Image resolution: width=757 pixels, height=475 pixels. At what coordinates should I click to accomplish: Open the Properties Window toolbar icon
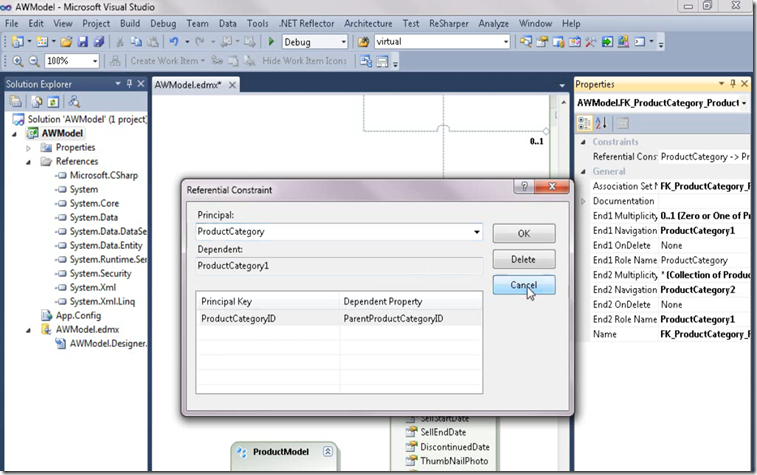point(542,42)
